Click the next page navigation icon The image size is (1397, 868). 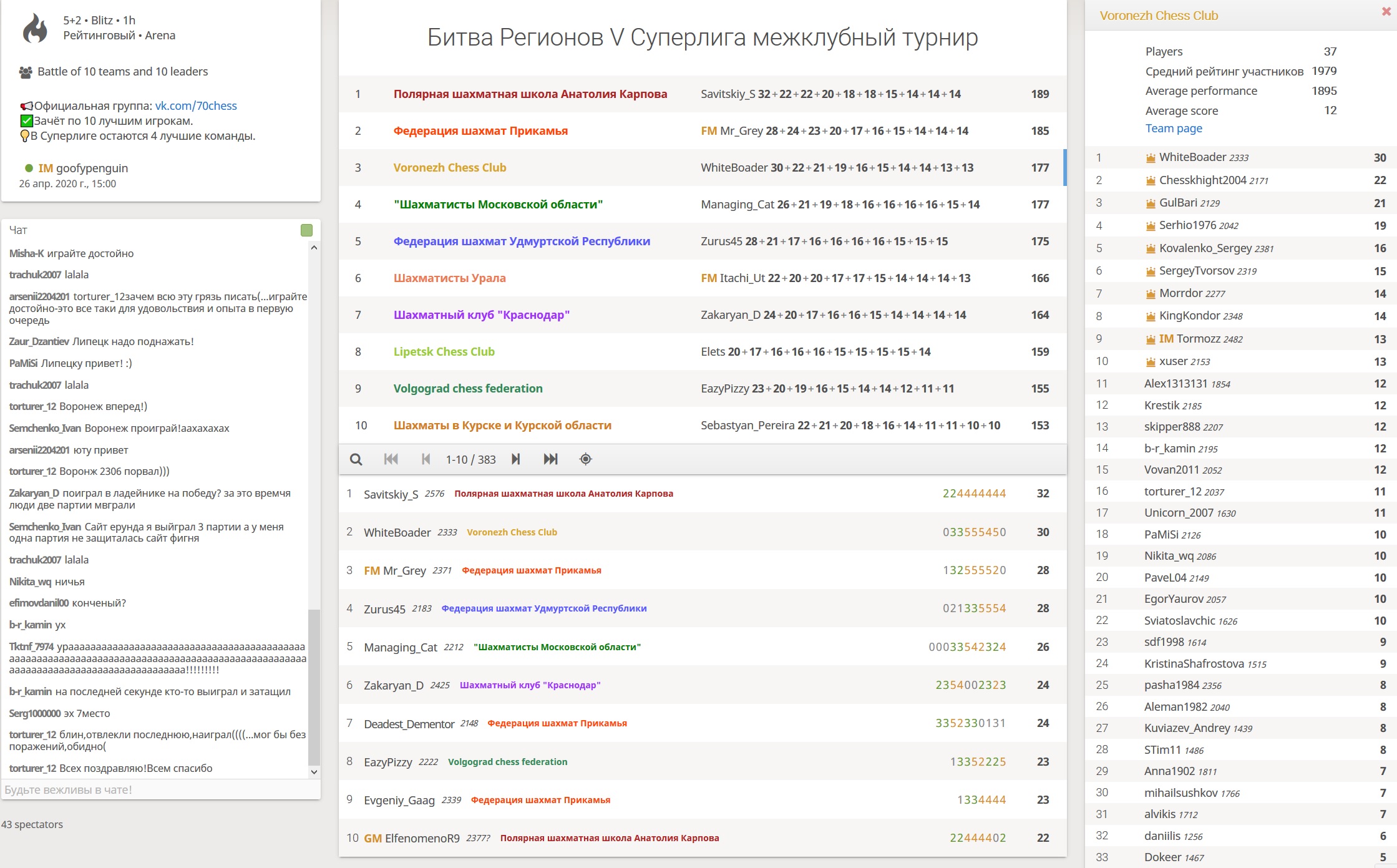[516, 460]
